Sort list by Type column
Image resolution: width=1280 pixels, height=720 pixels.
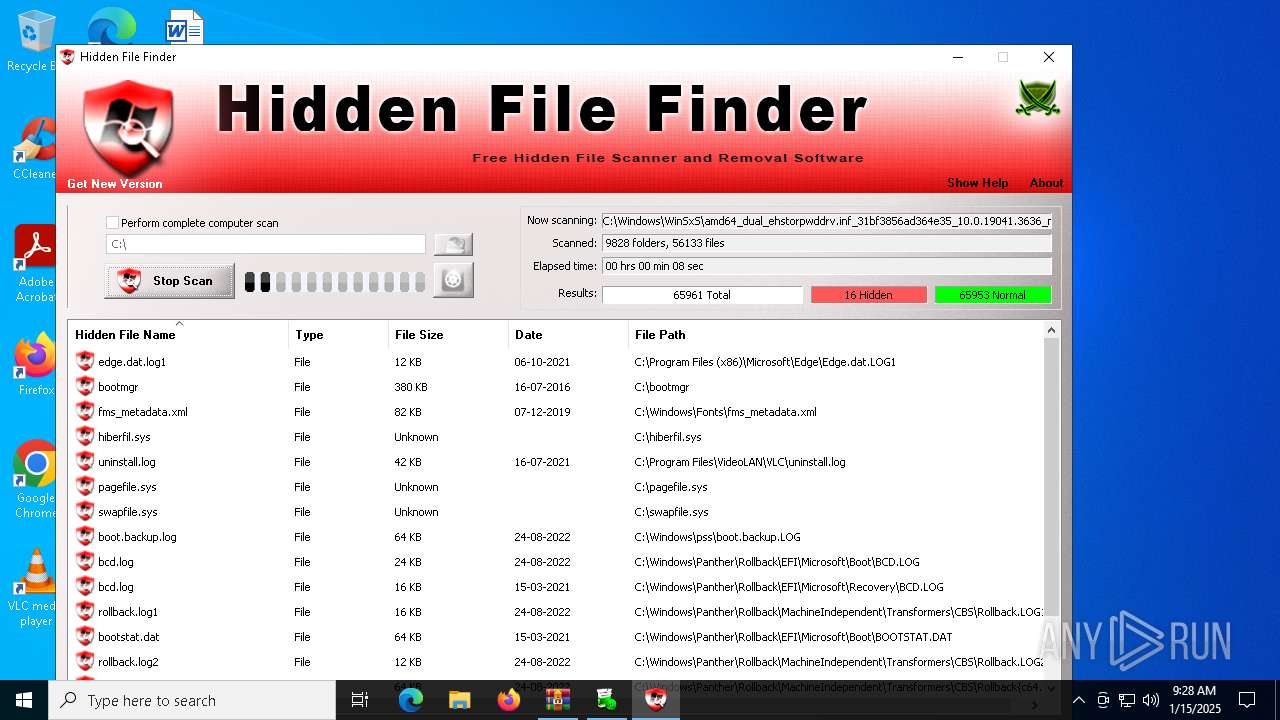[x=338, y=335]
